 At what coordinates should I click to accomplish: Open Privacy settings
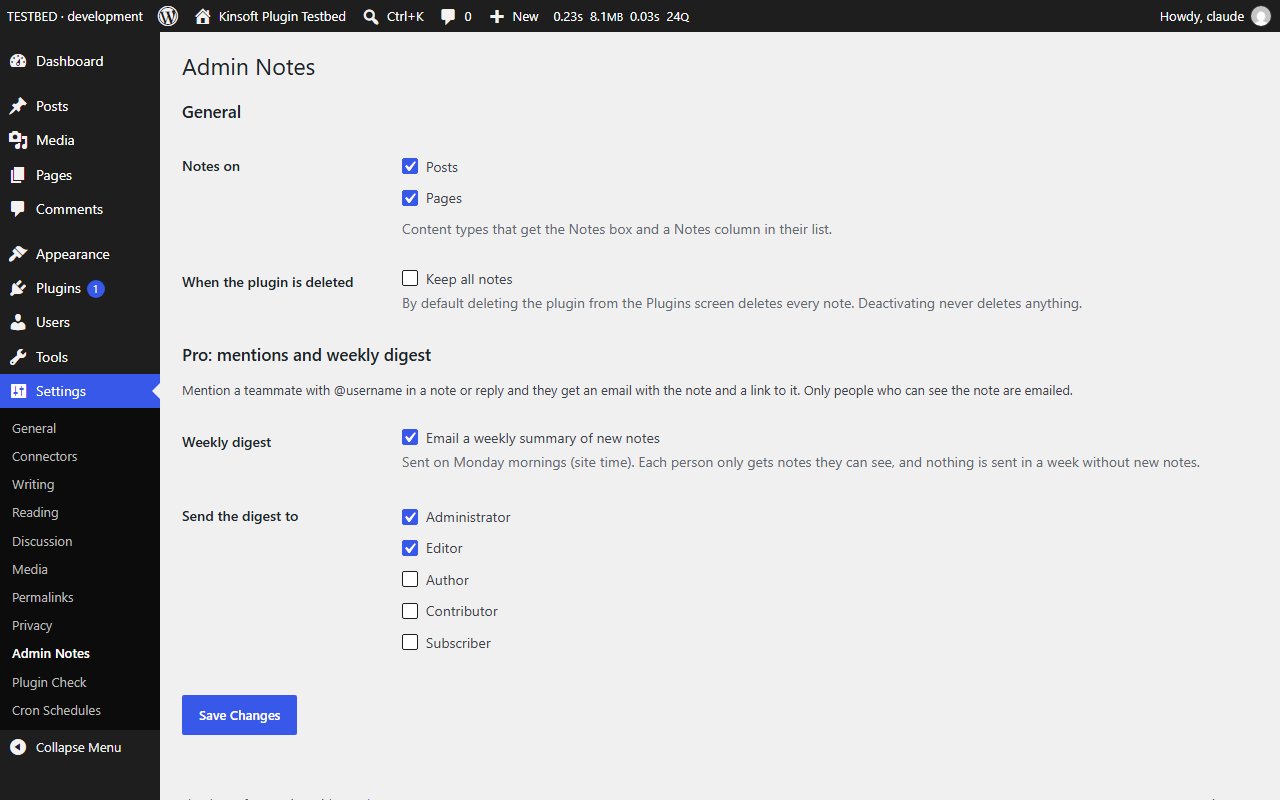[x=80, y=625]
